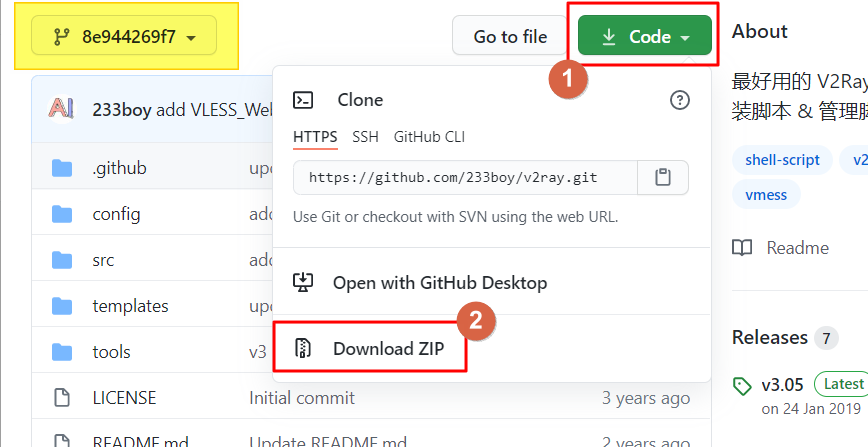The image size is (868, 447).
Task: Click the LICENSE file icon
Action: (62, 398)
